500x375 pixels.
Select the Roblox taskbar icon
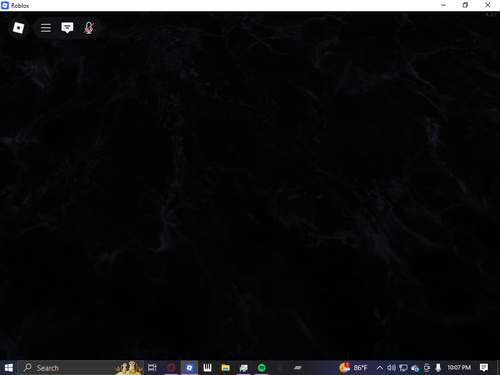point(189,368)
